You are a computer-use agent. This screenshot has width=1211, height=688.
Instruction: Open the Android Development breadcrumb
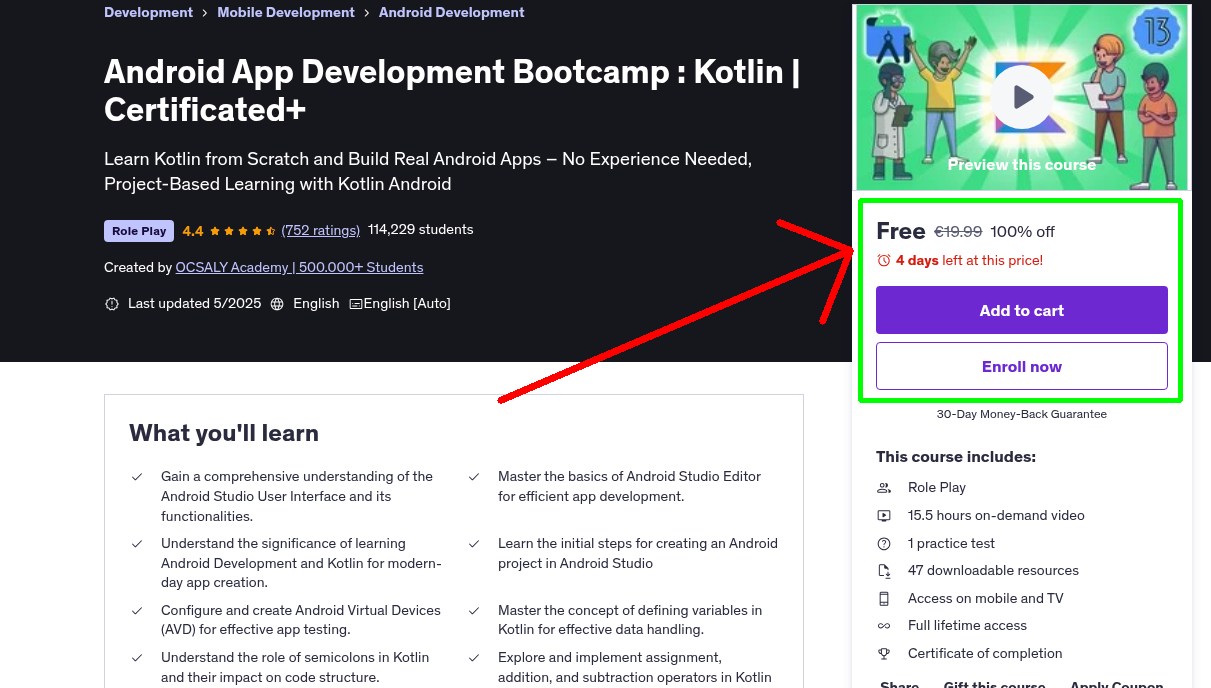452,13
